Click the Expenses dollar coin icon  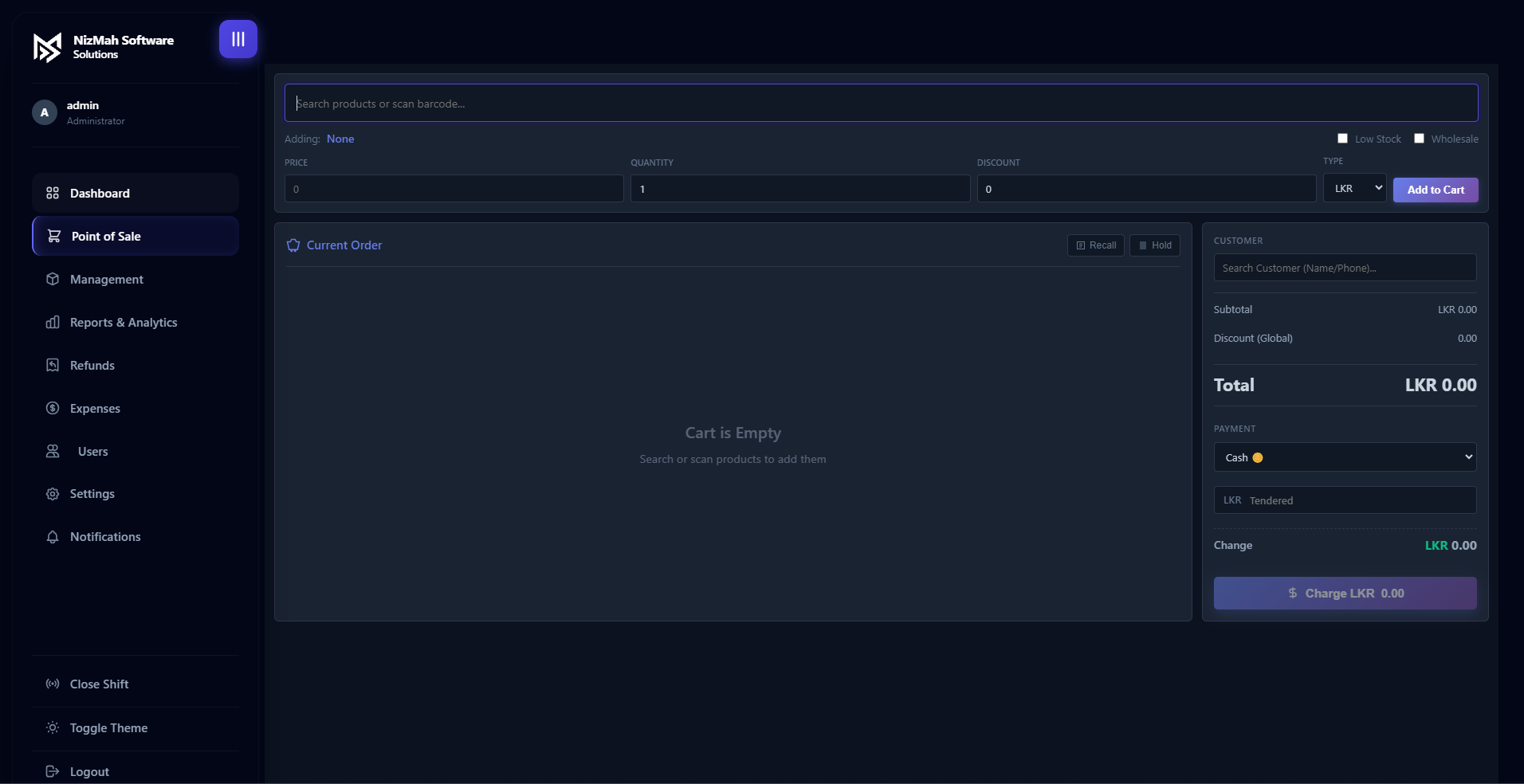coord(53,408)
